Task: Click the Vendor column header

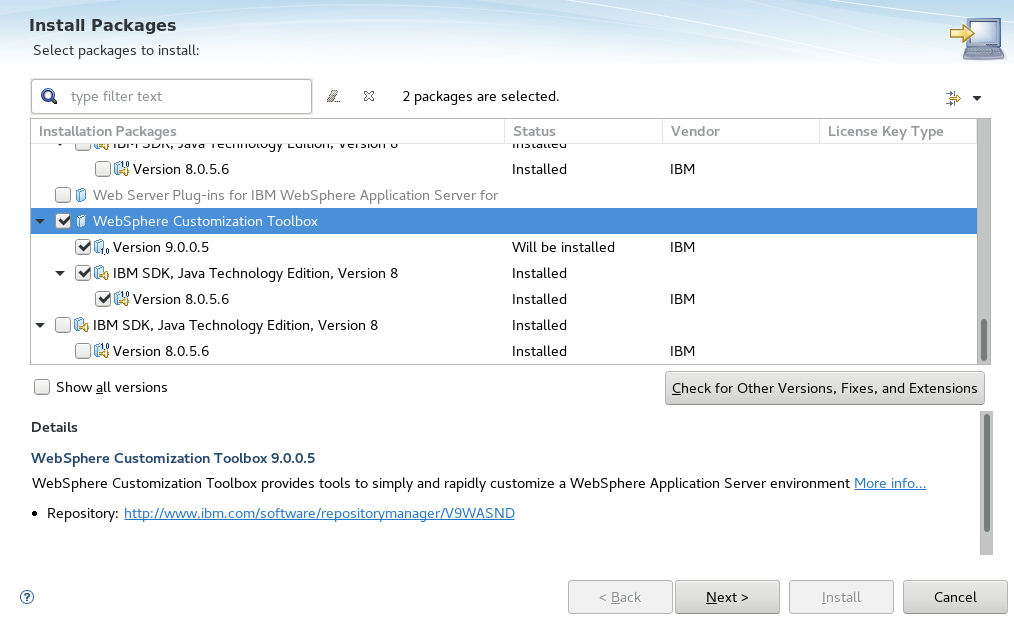Action: tap(741, 131)
